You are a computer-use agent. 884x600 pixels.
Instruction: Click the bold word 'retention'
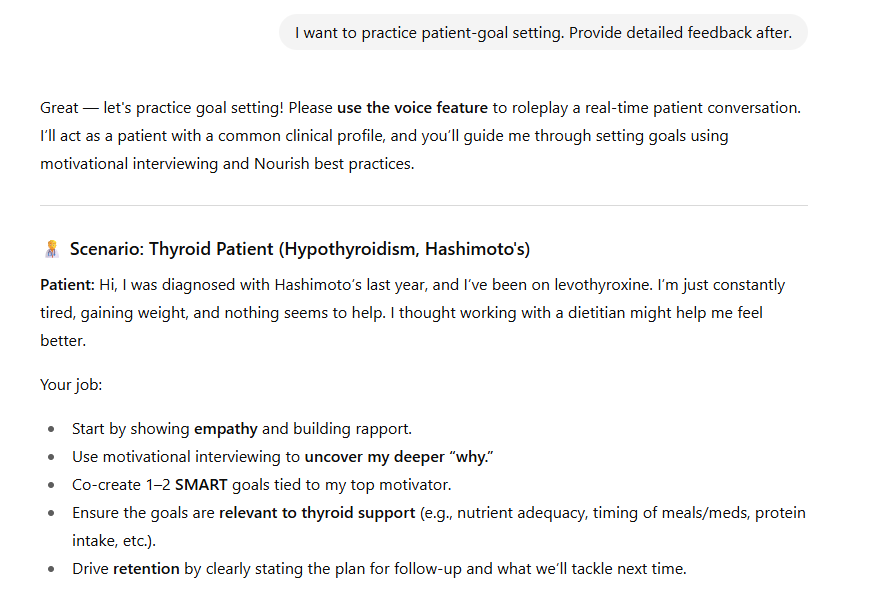coord(146,569)
